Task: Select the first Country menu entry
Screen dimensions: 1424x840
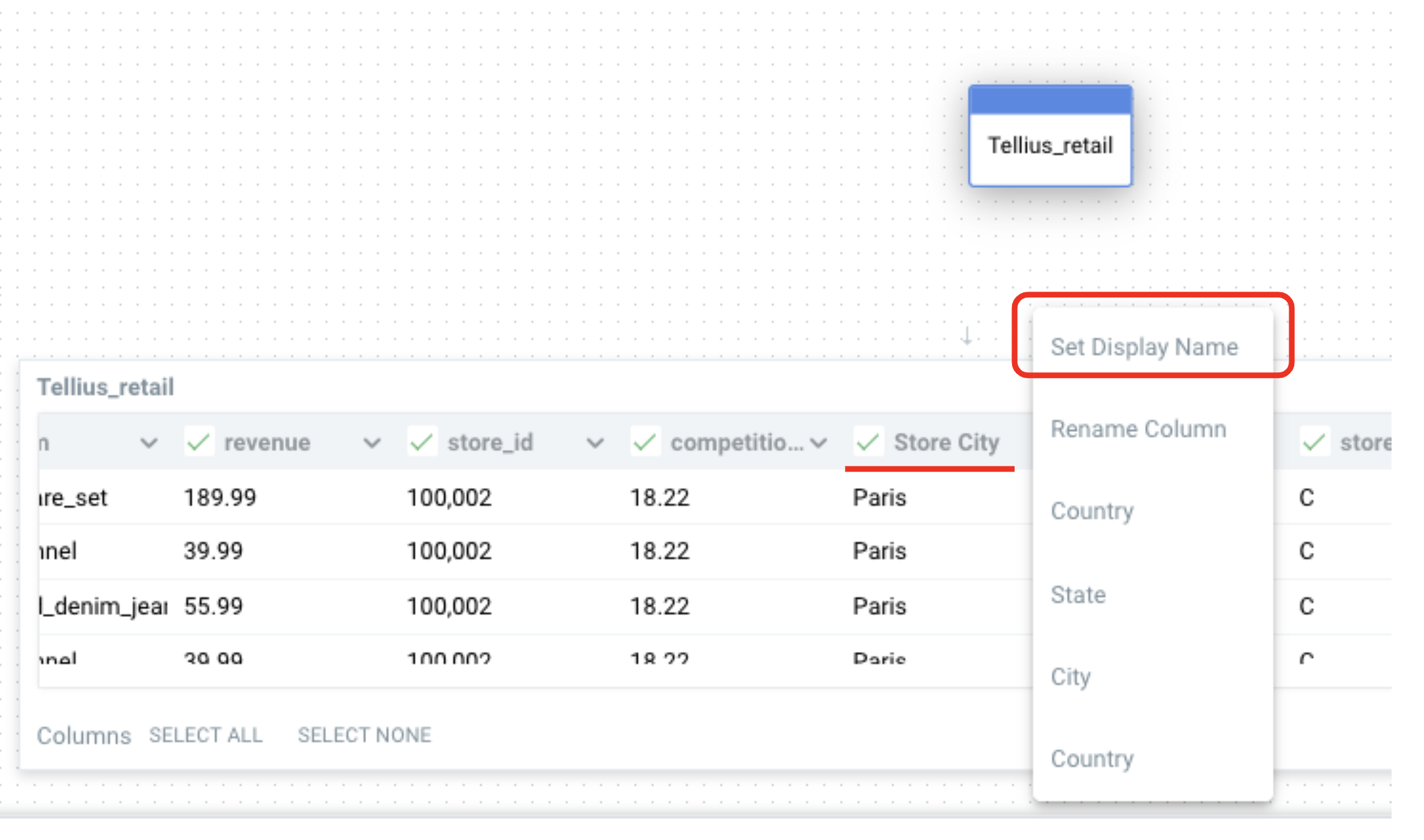Action: [1092, 511]
